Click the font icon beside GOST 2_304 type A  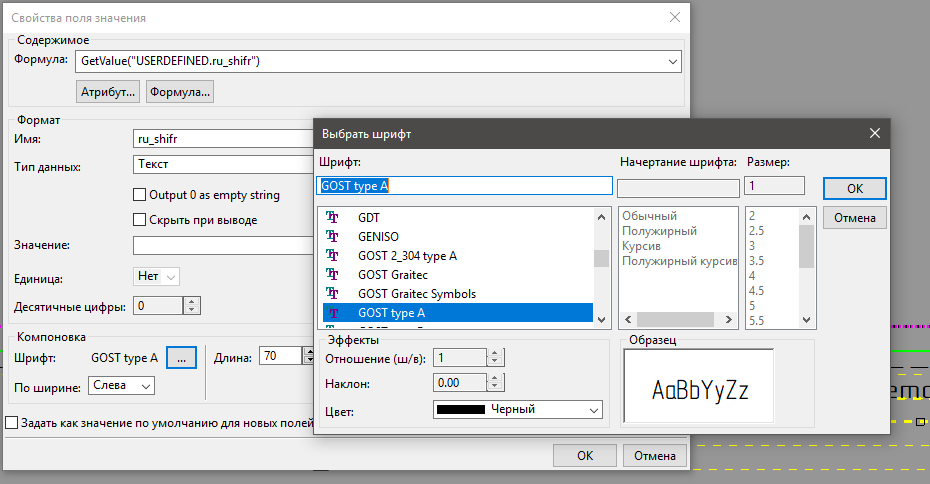(x=333, y=255)
